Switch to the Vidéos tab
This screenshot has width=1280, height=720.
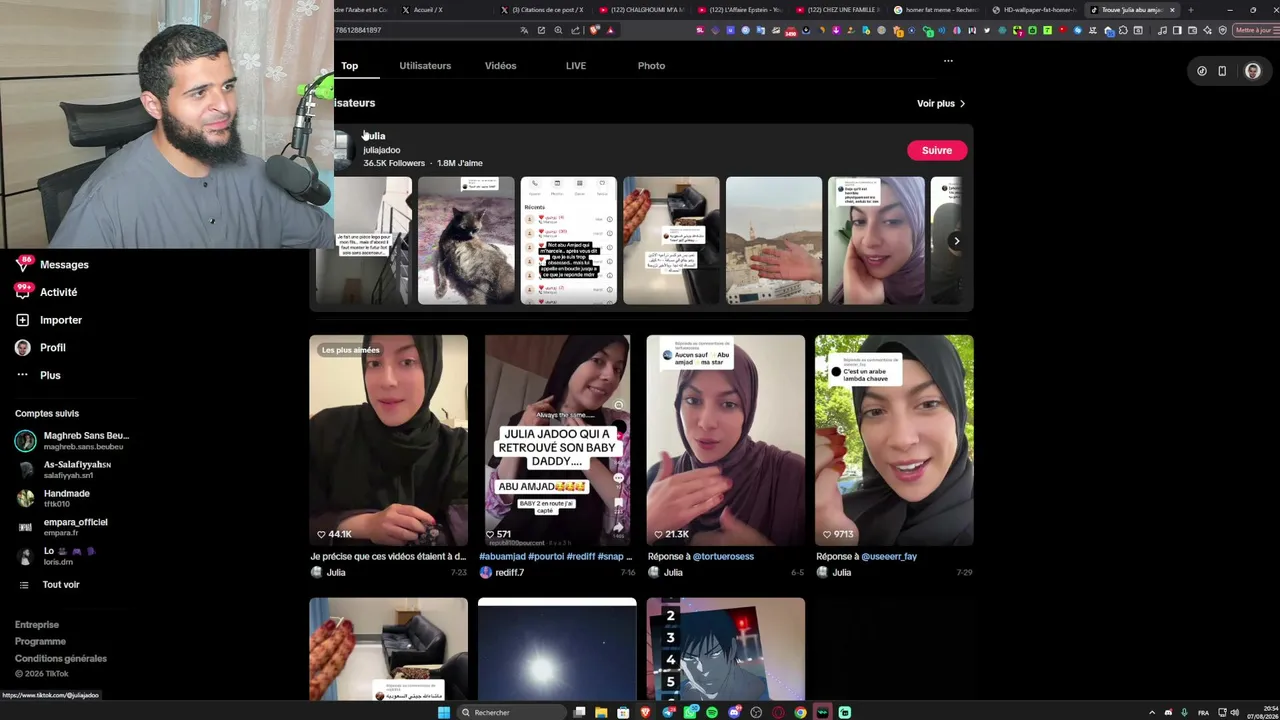click(x=501, y=66)
